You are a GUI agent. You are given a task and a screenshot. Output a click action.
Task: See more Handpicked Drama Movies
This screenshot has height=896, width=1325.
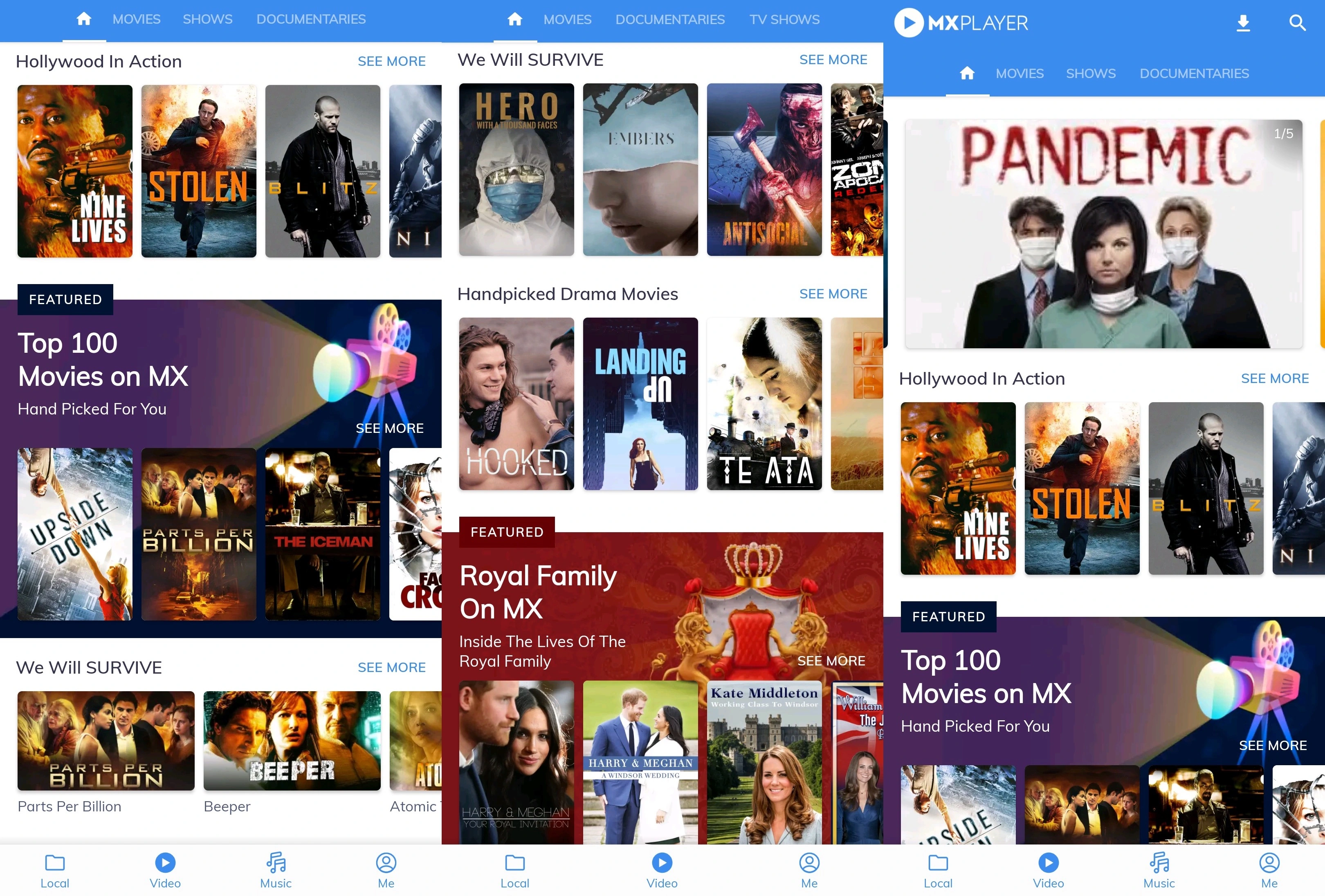click(x=833, y=294)
